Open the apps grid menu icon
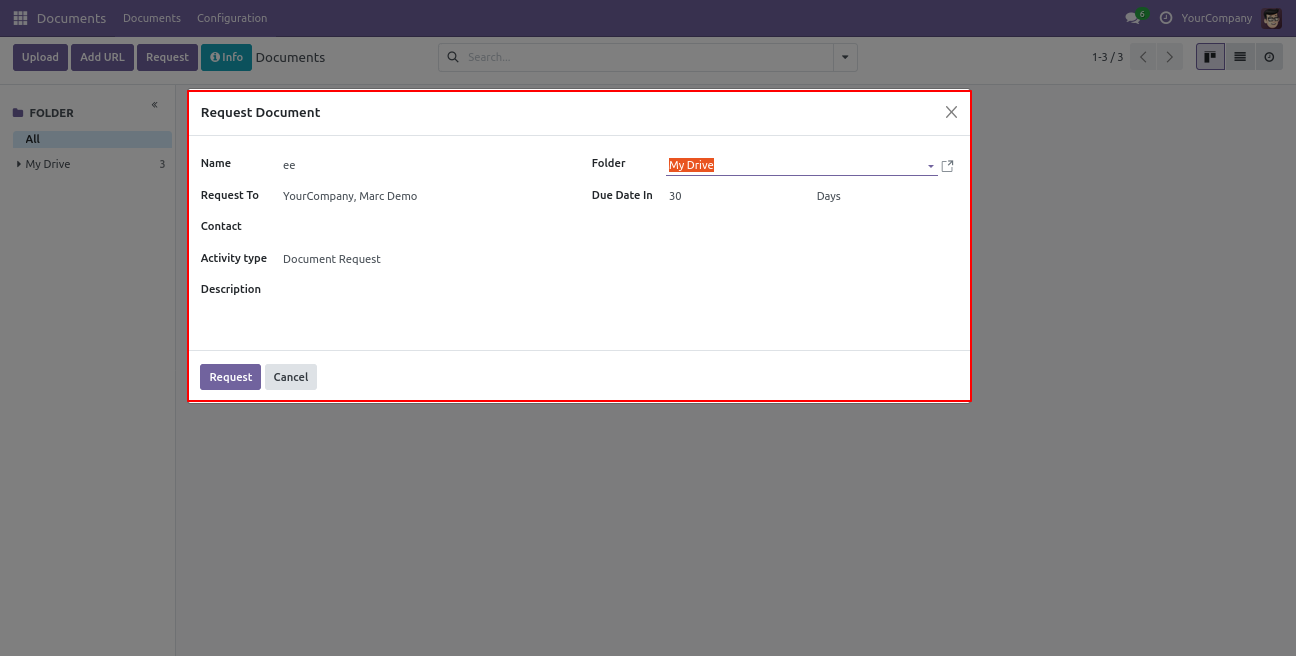The width and height of the screenshot is (1296, 656). 20,18
